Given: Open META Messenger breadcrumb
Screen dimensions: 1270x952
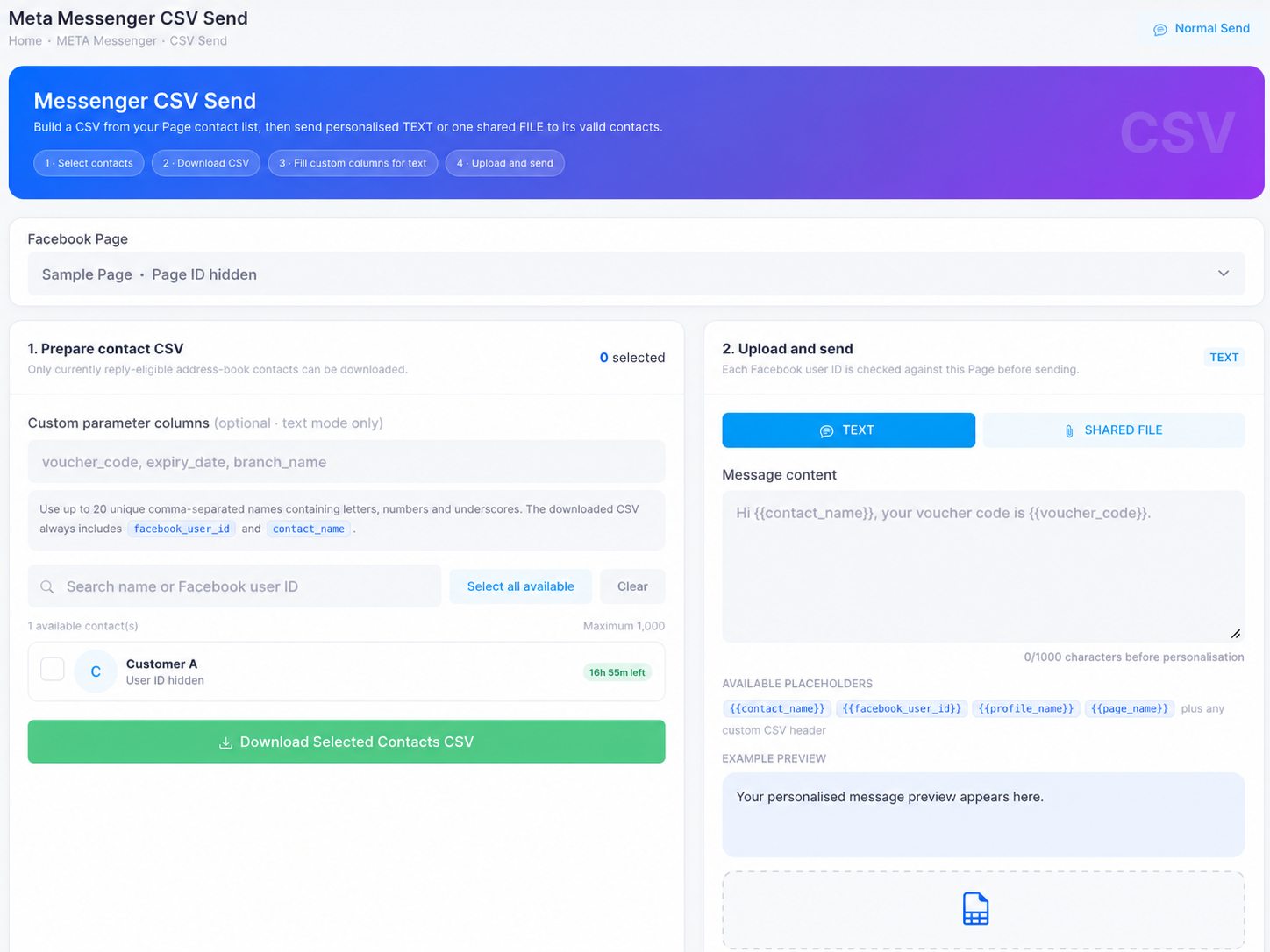Looking at the screenshot, I should point(106,40).
